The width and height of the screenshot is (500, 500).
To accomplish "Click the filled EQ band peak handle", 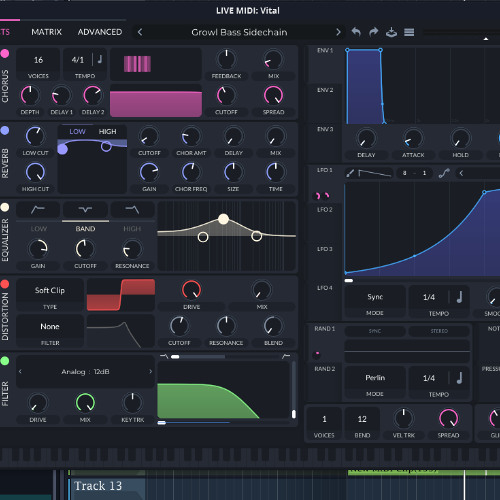I will [223, 219].
